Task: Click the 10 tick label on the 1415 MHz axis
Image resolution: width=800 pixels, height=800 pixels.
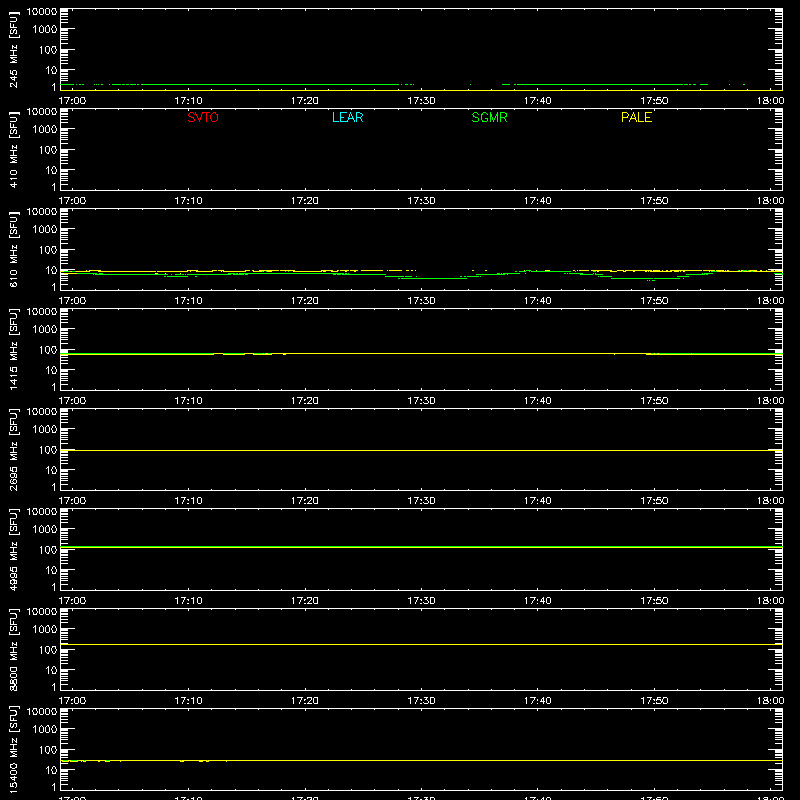Action: [x=51, y=370]
